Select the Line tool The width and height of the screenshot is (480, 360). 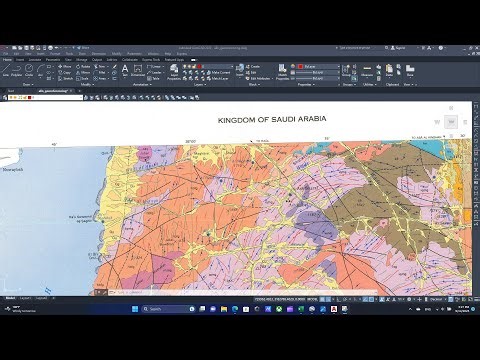pos(5,70)
